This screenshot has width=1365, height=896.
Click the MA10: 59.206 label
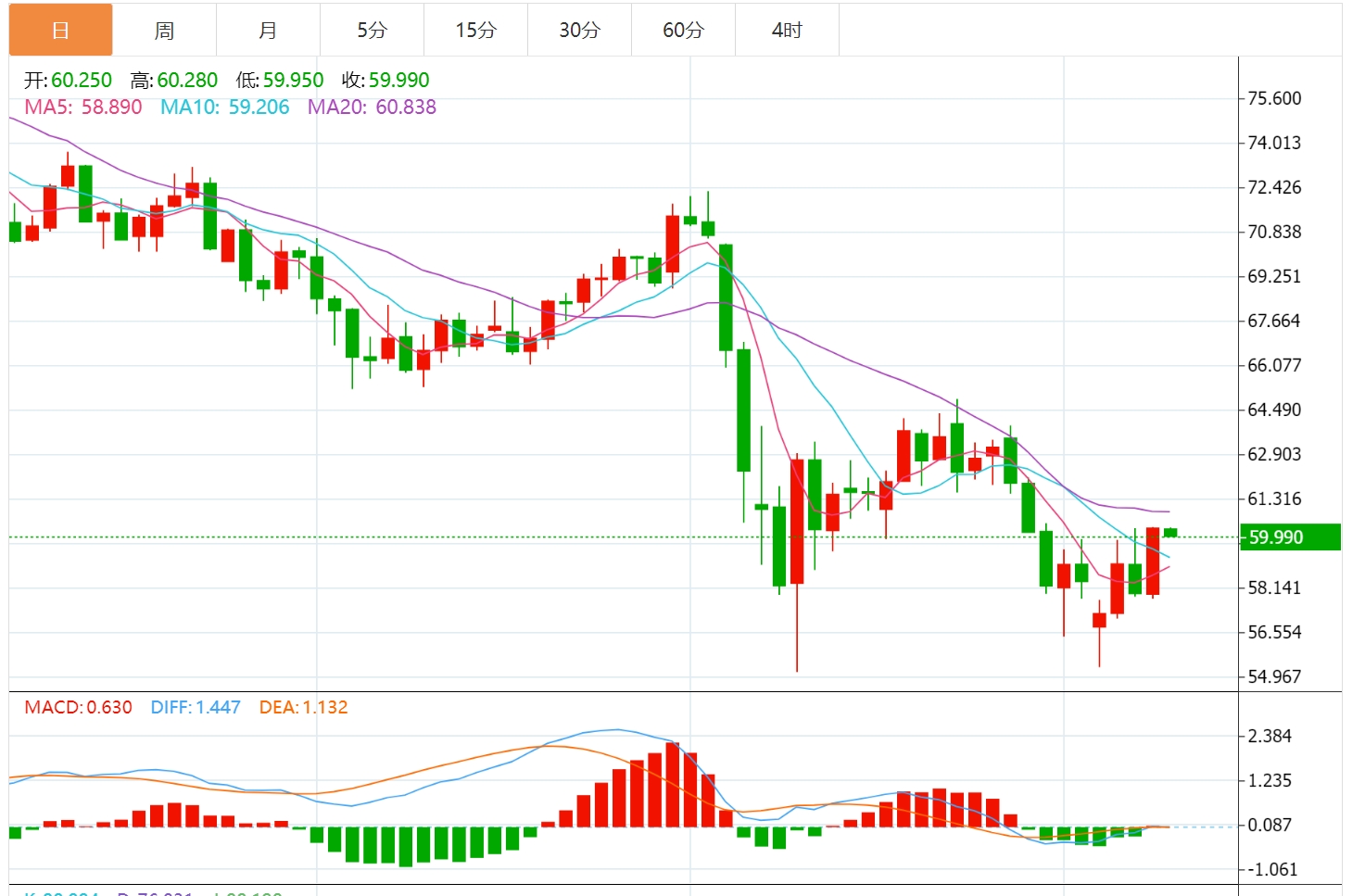(x=225, y=107)
